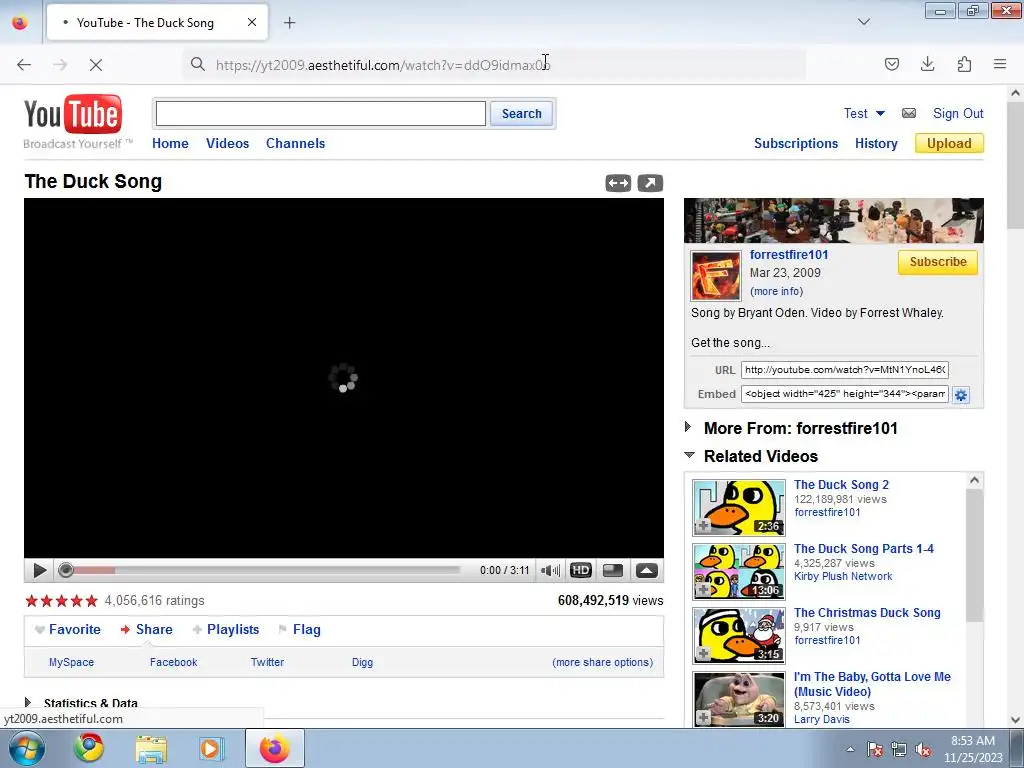Open Subscriptions
The image size is (1024, 768).
click(x=795, y=144)
